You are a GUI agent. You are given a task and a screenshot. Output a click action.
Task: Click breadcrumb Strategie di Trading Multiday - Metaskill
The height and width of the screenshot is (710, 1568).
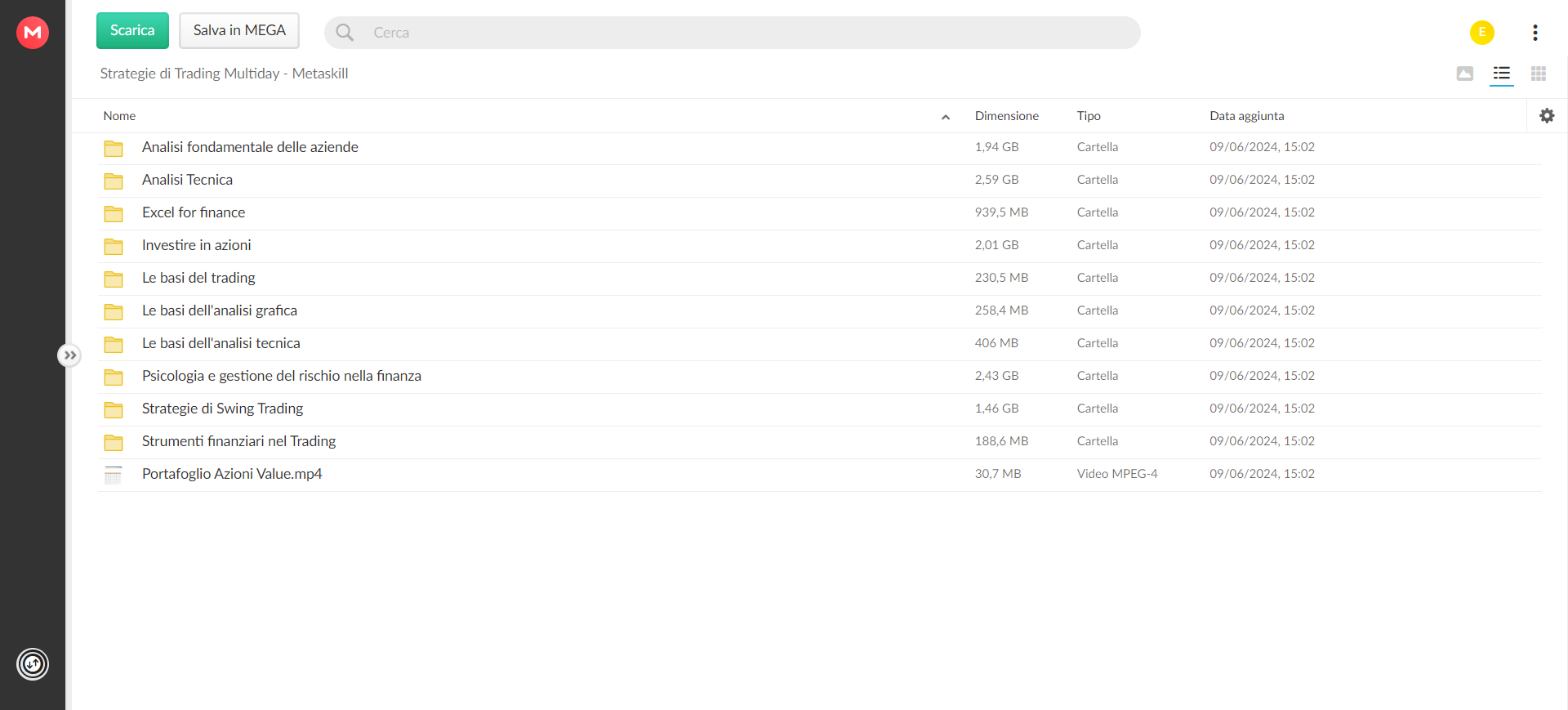(x=224, y=74)
